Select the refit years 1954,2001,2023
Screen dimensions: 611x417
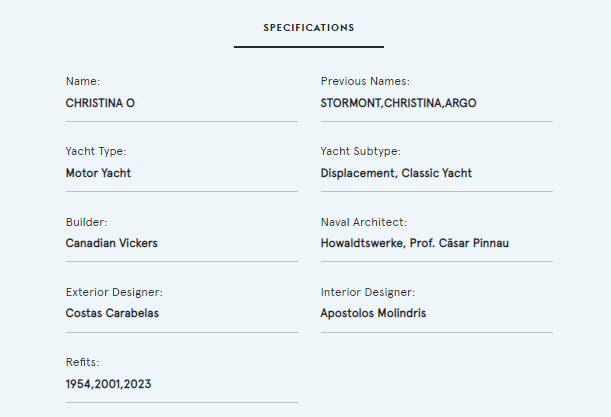pyautogui.click(x=108, y=383)
